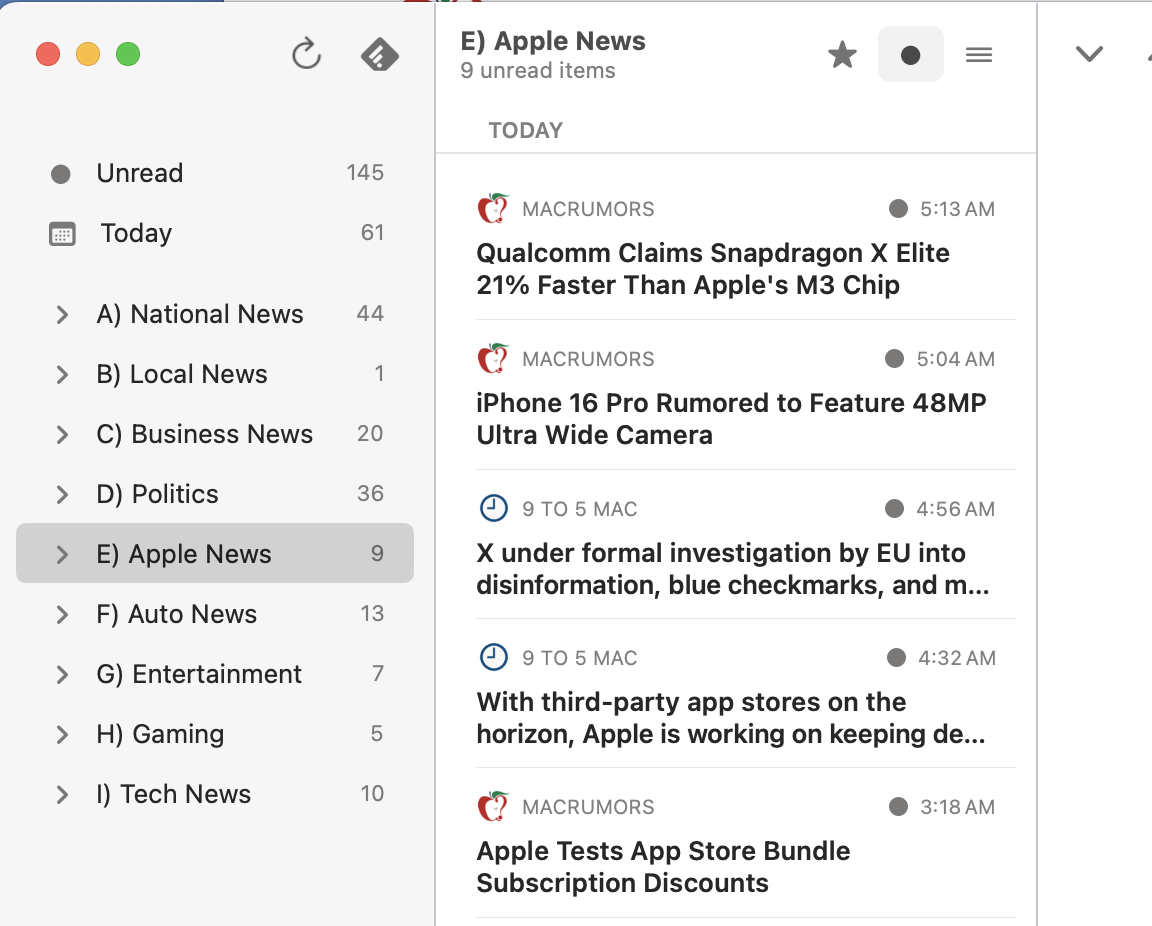Select B) Local News label
The height and width of the screenshot is (926, 1152).
point(182,375)
